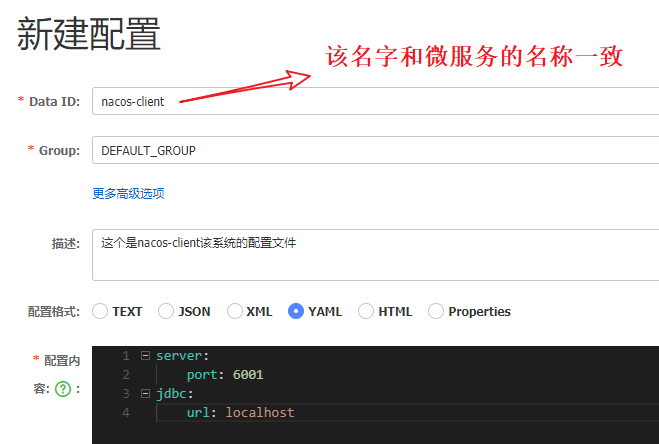Select the JSON format radio button

(166, 312)
